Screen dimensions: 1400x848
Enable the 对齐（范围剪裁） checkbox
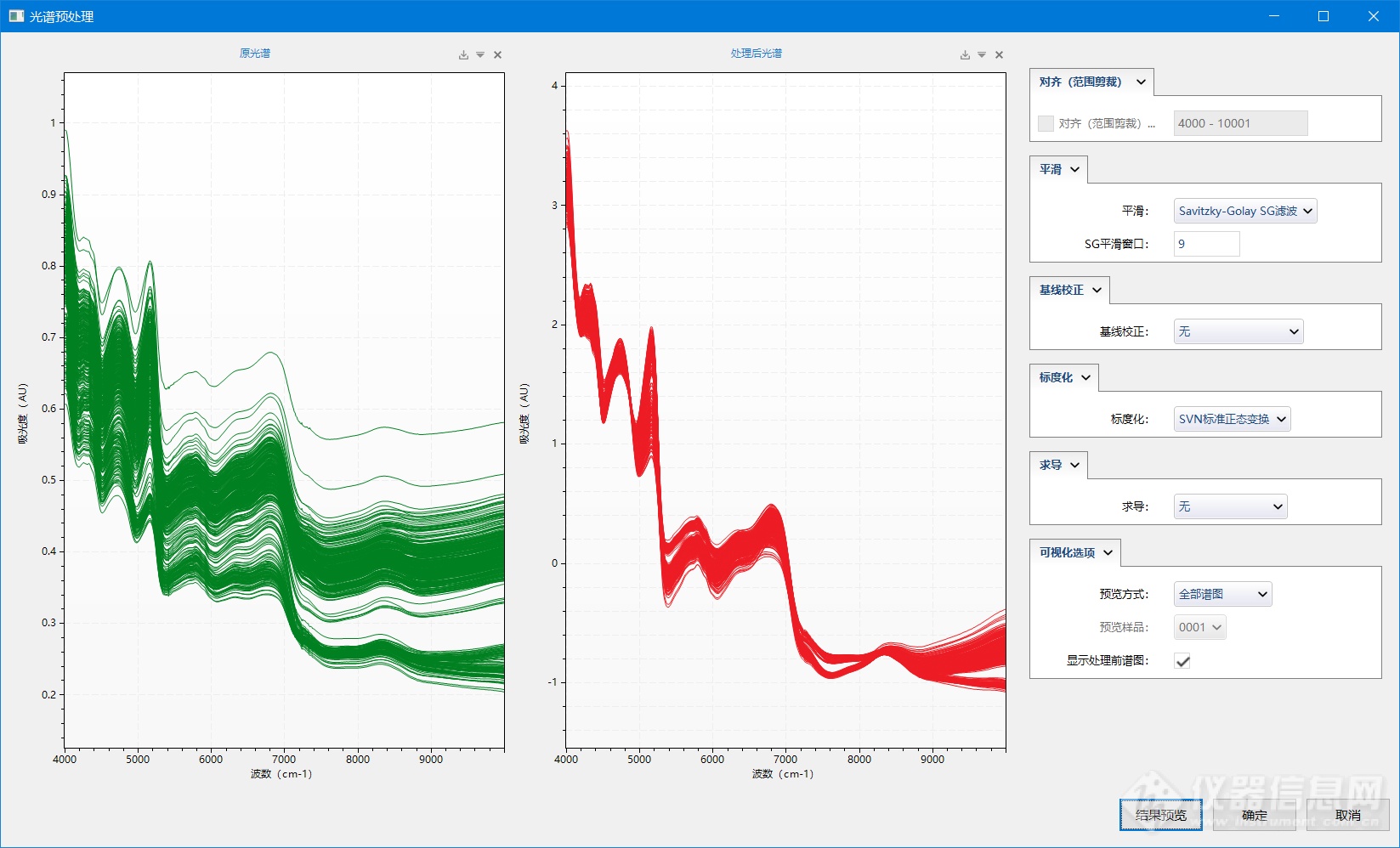[1046, 123]
